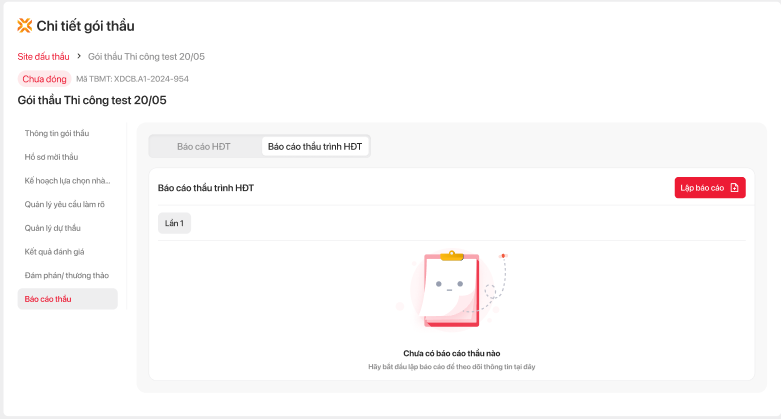Open Kế hoạch lựa chọn nhà… menu item
This screenshot has width=781, height=419.
click(x=67, y=181)
